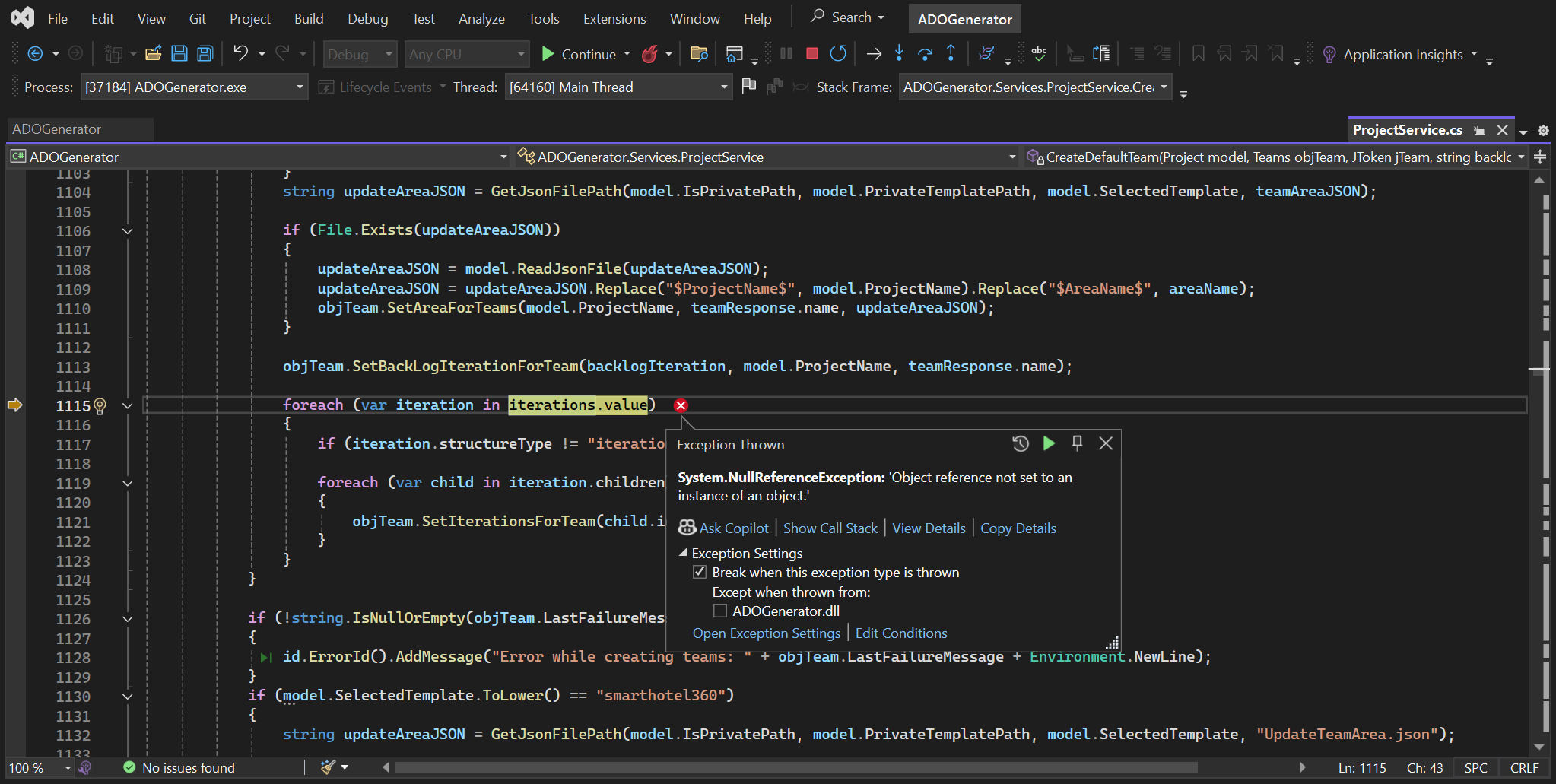Open the Process dropdown showing ADOGenerator.exe
The height and width of the screenshot is (784, 1556).
[x=194, y=87]
